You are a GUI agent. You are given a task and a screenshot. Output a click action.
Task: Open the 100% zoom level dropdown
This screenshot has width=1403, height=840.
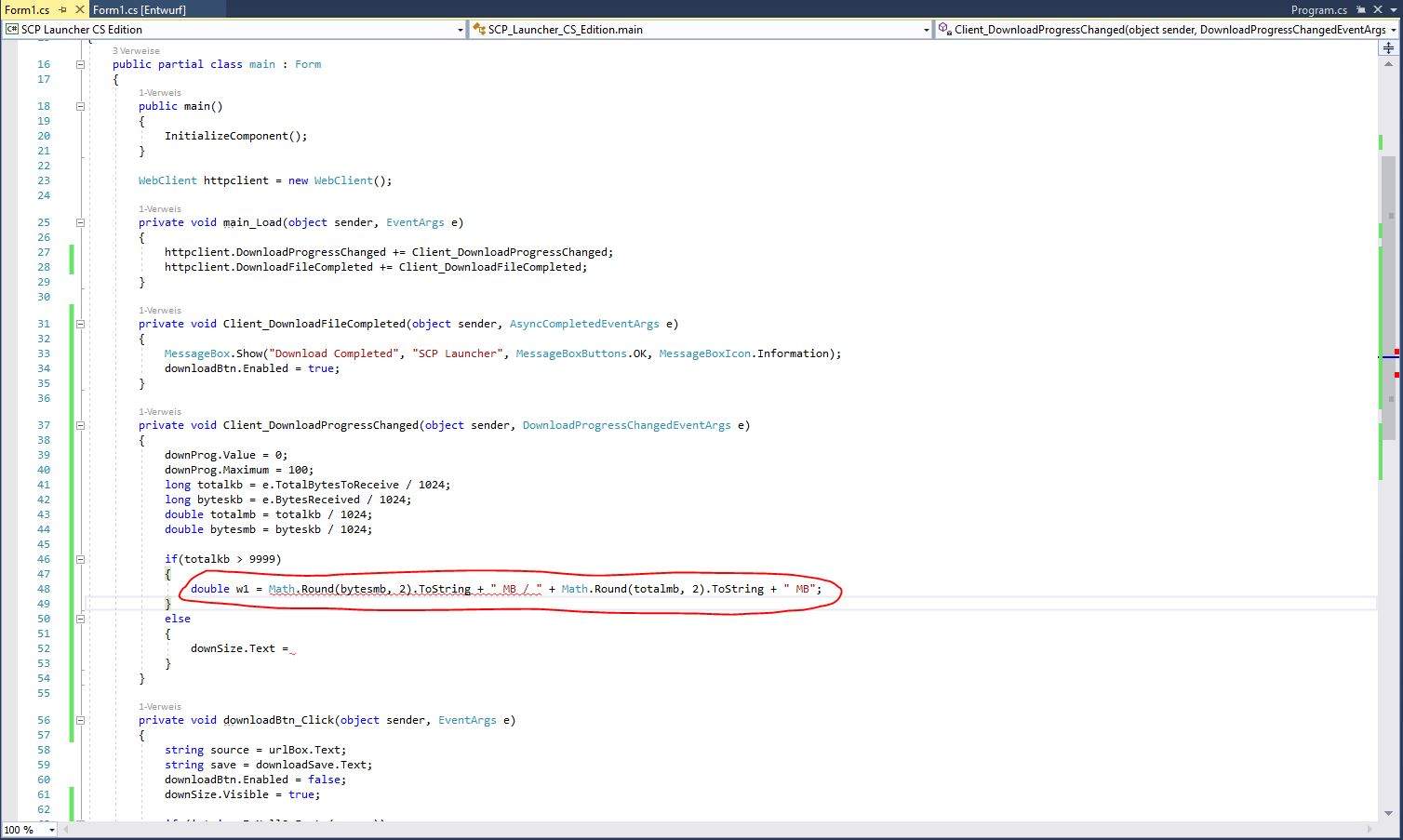point(51,830)
